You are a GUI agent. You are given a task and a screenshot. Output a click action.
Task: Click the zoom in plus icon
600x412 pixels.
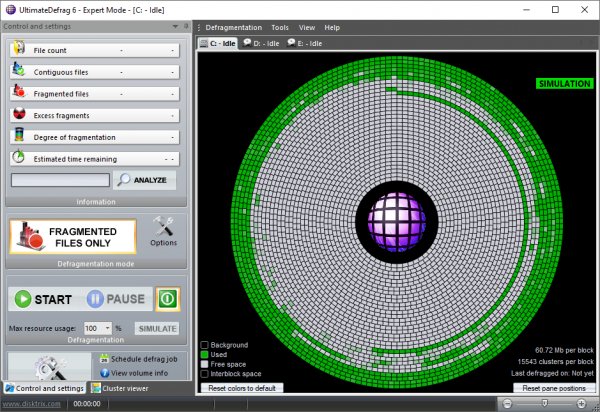[x=581, y=403]
